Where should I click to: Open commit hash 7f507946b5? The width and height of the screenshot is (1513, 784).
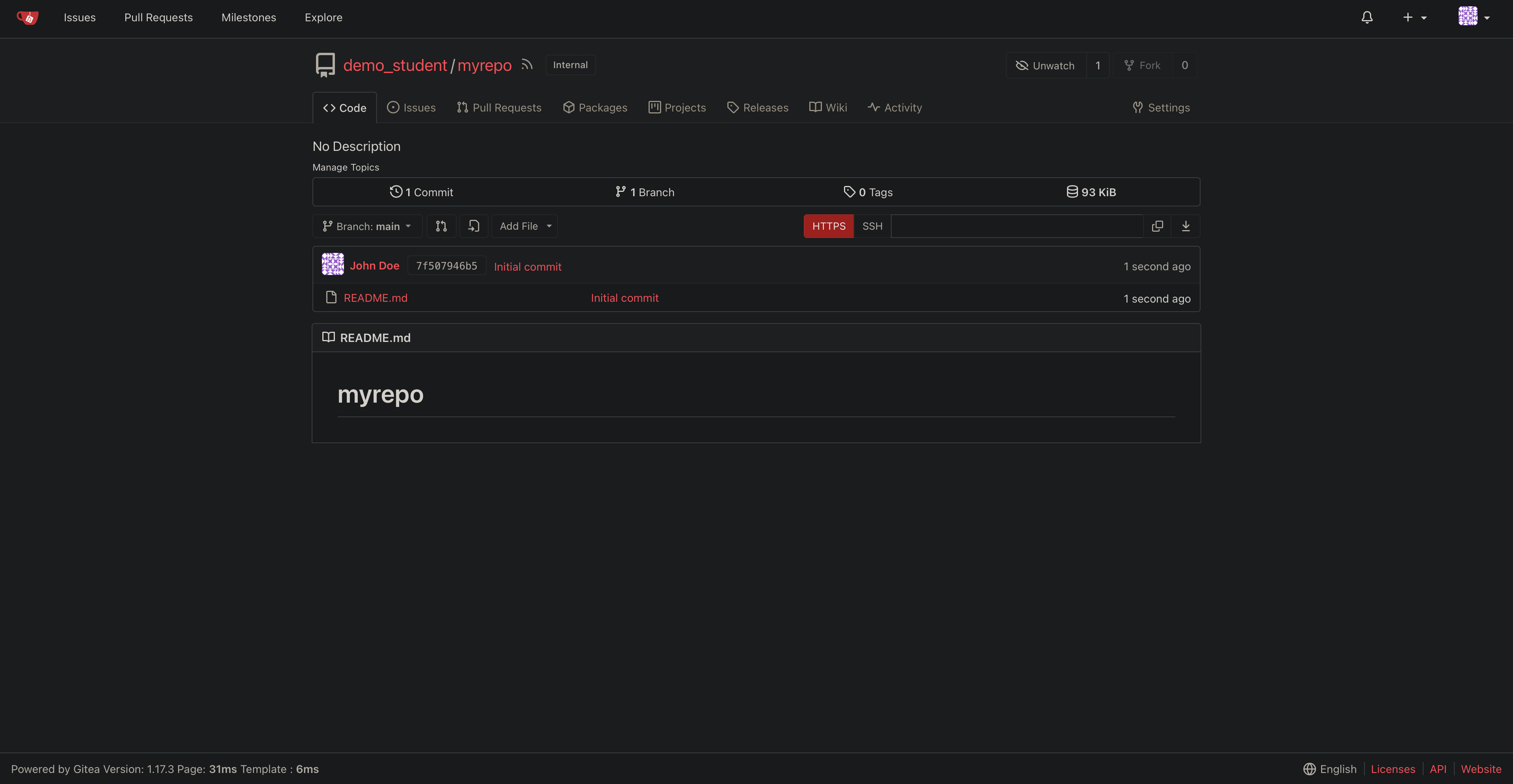pos(446,266)
